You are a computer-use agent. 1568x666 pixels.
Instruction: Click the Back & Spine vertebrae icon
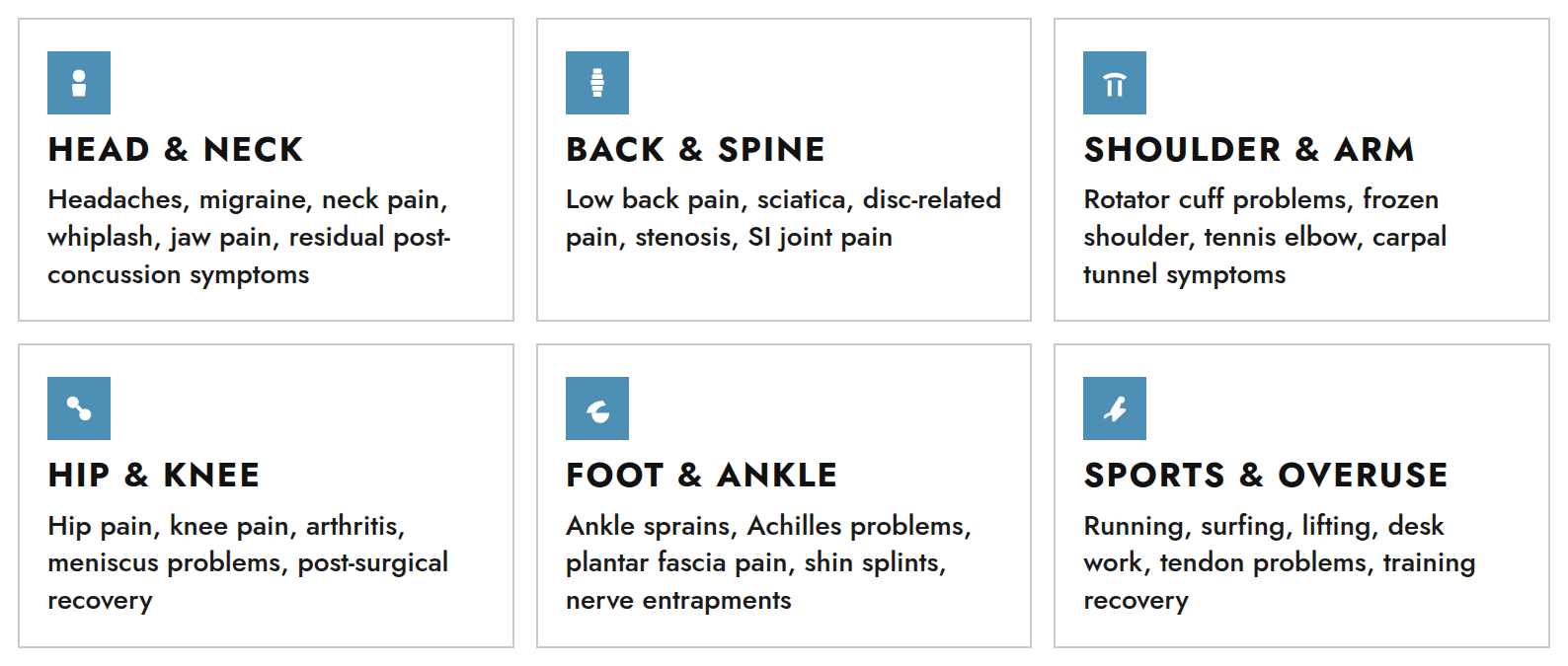pos(597,83)
